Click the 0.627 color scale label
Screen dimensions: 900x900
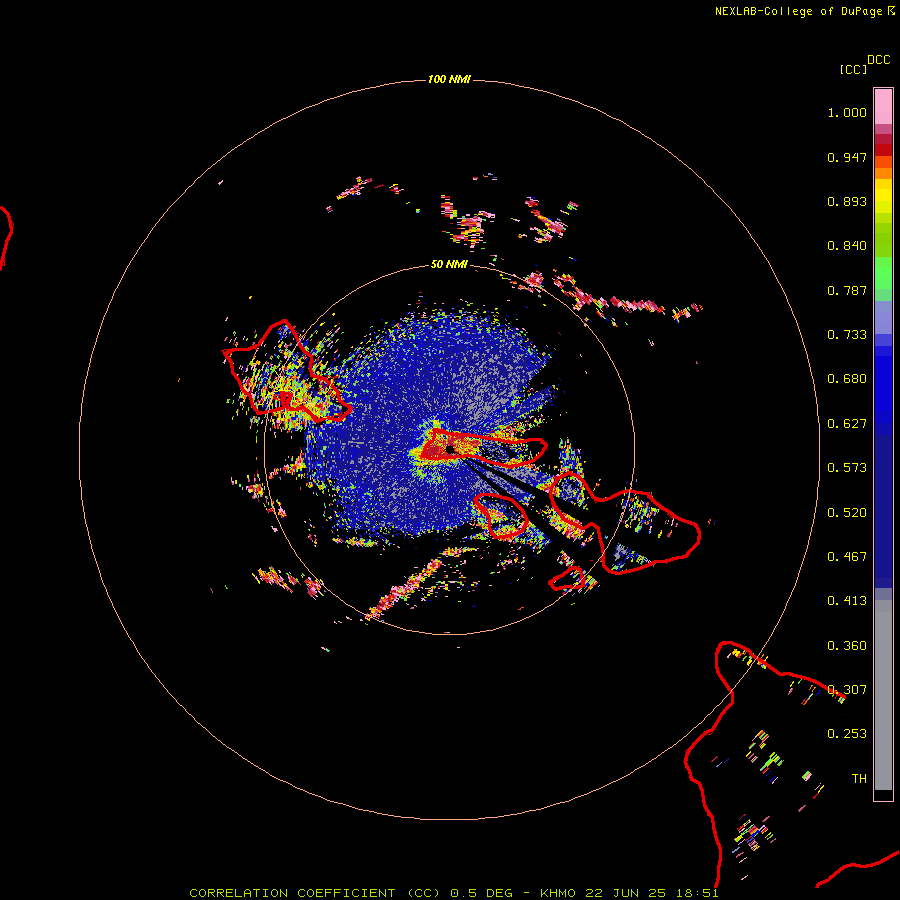pyautogui.click(x=847, y=424)
